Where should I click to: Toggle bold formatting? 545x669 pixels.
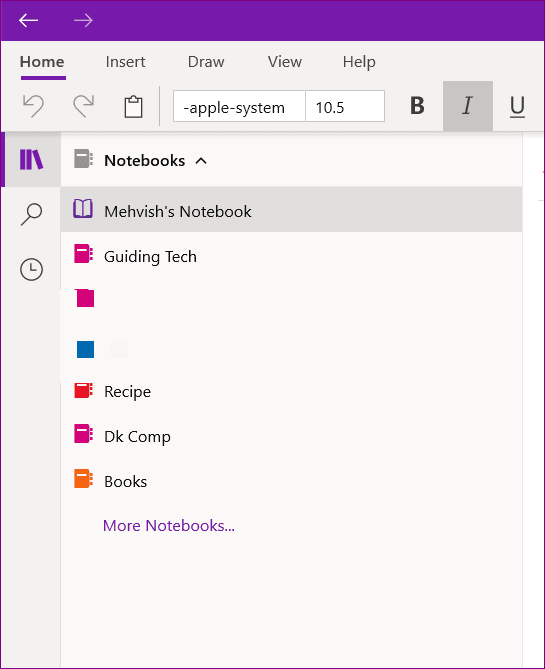coord(417,106)
